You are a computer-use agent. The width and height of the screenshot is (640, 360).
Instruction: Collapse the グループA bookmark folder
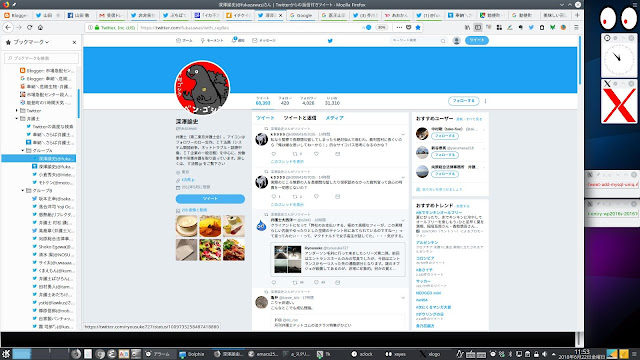(23, 151)
